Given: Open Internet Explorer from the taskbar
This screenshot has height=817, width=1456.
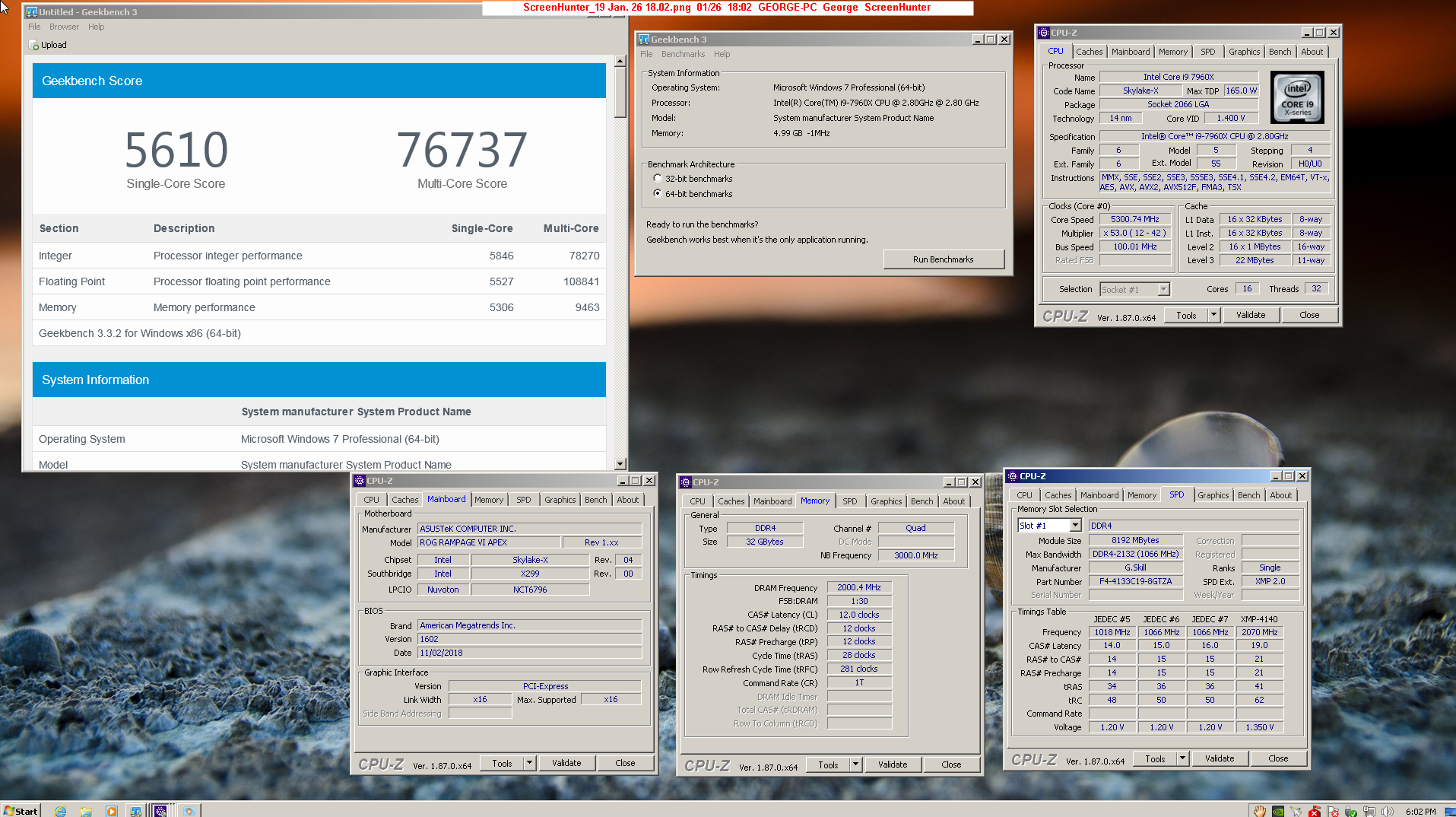Looking at the screenshot, I should point(61,811).
